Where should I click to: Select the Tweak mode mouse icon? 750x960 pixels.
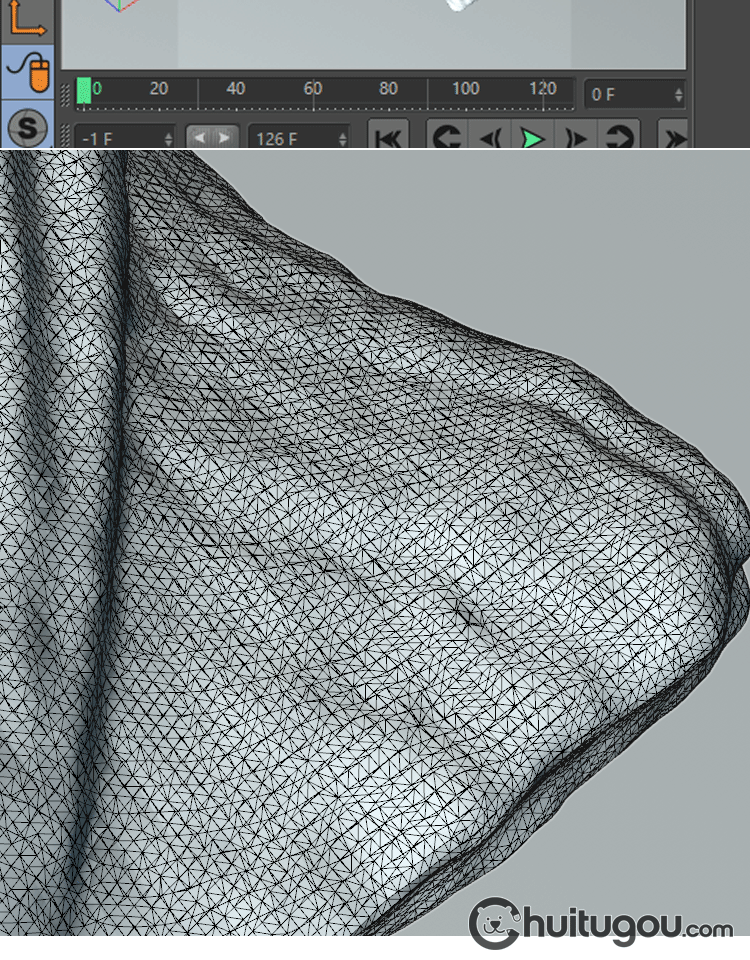28,73
